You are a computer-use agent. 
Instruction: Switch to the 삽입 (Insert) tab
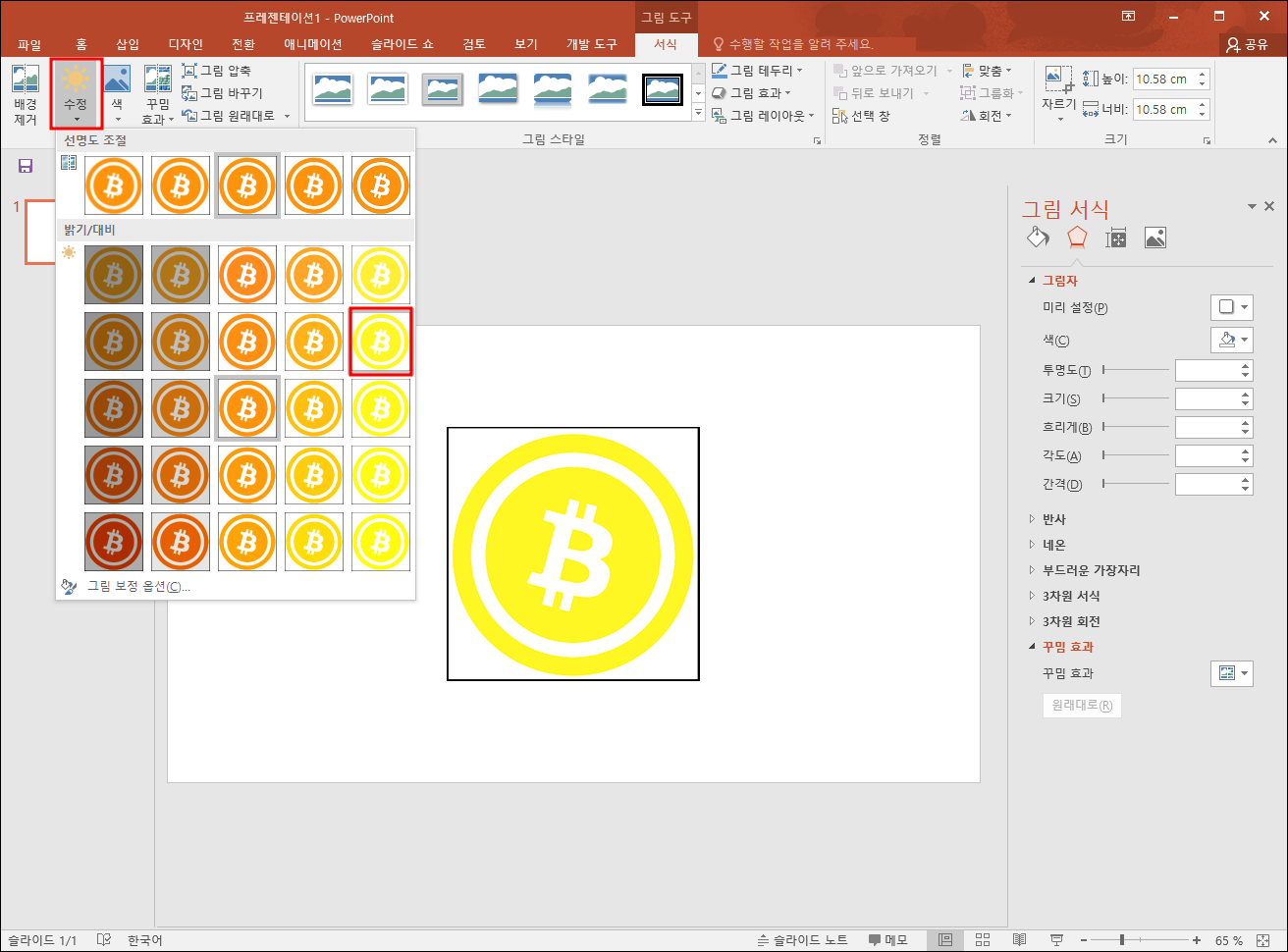pyautogui.click(x=128, y=44)
